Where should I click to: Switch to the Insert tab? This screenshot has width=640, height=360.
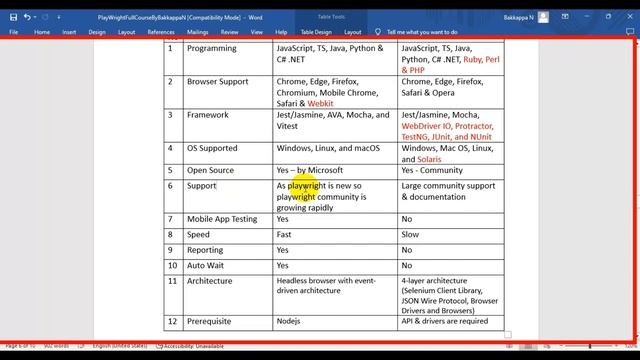tap(69, 32)
